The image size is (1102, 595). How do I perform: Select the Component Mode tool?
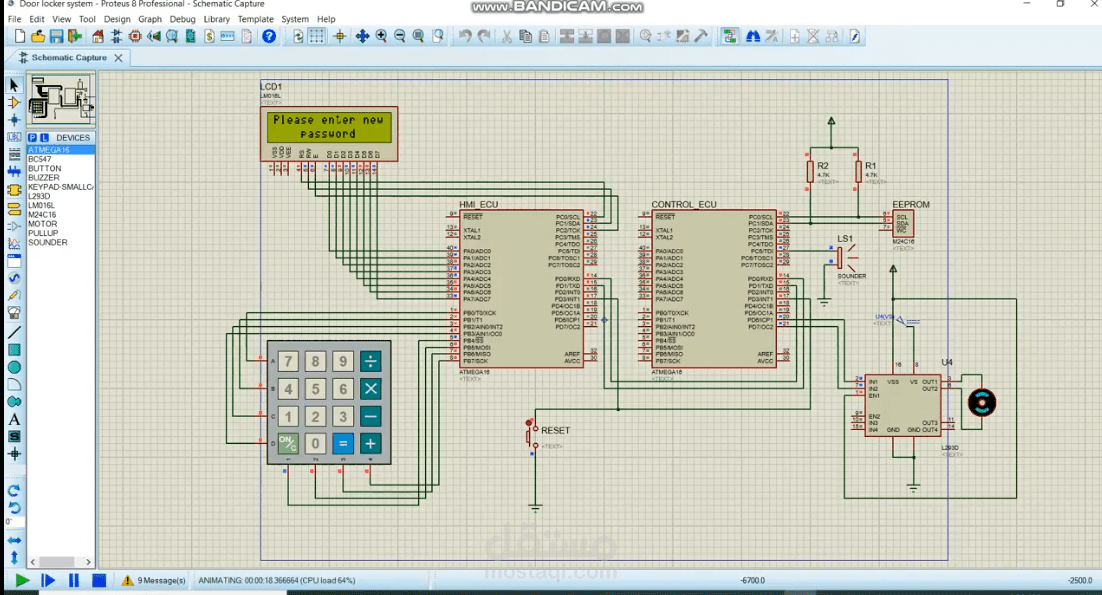point(14,103)
